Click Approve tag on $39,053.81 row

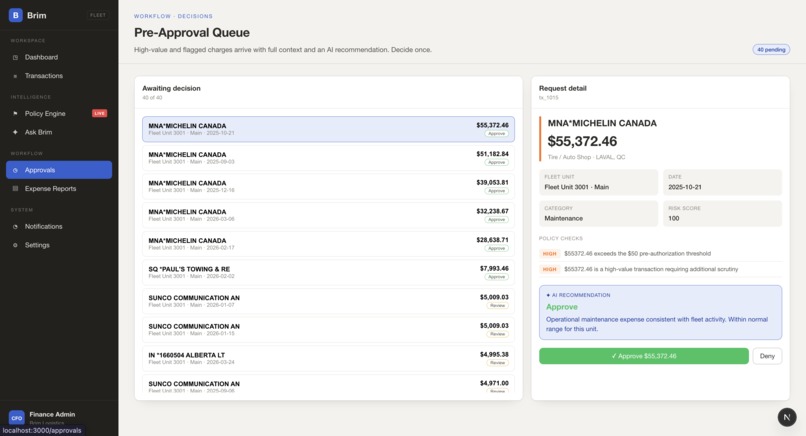tap(497, 191)
